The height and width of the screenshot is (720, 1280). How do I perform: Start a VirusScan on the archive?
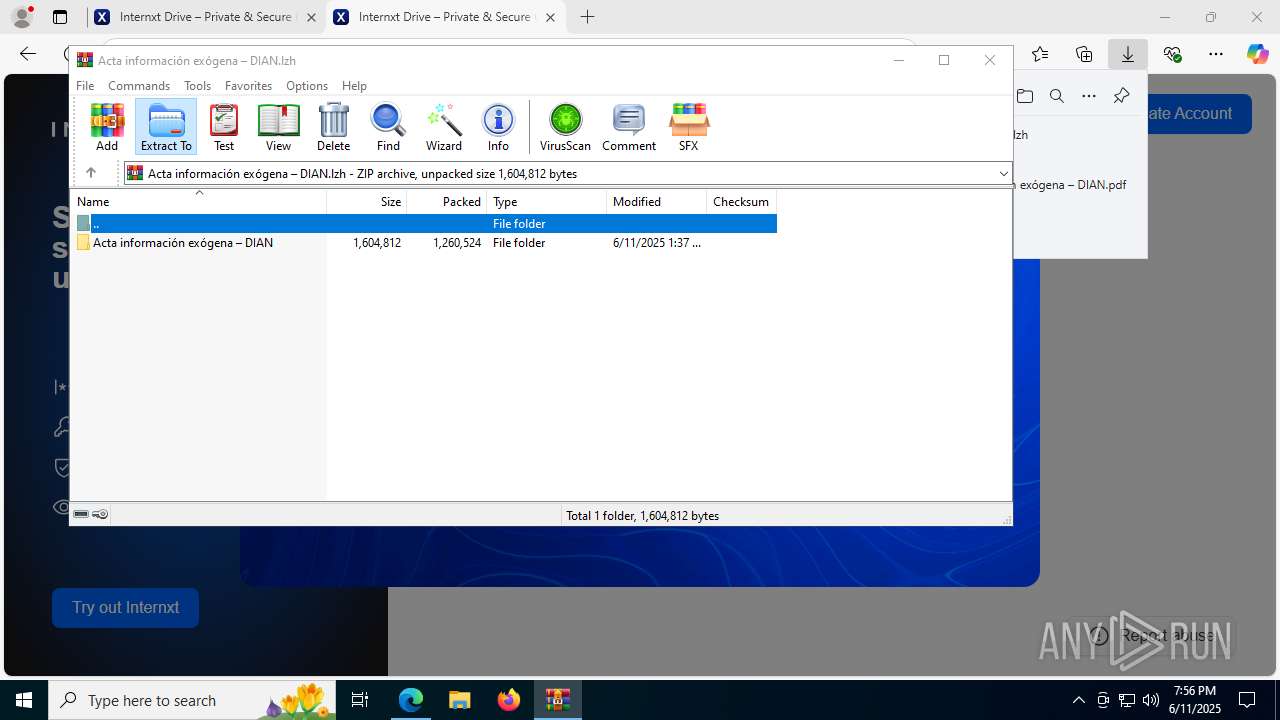point(565,127)
